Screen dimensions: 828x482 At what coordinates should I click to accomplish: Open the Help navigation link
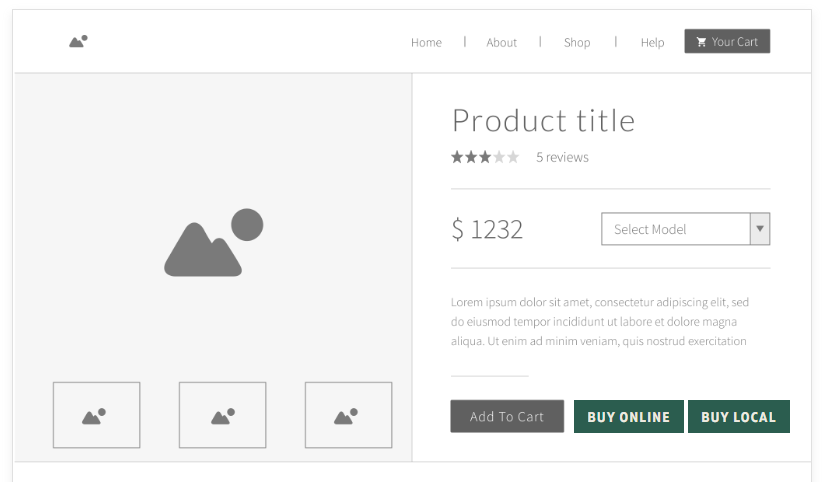(652, 42)
